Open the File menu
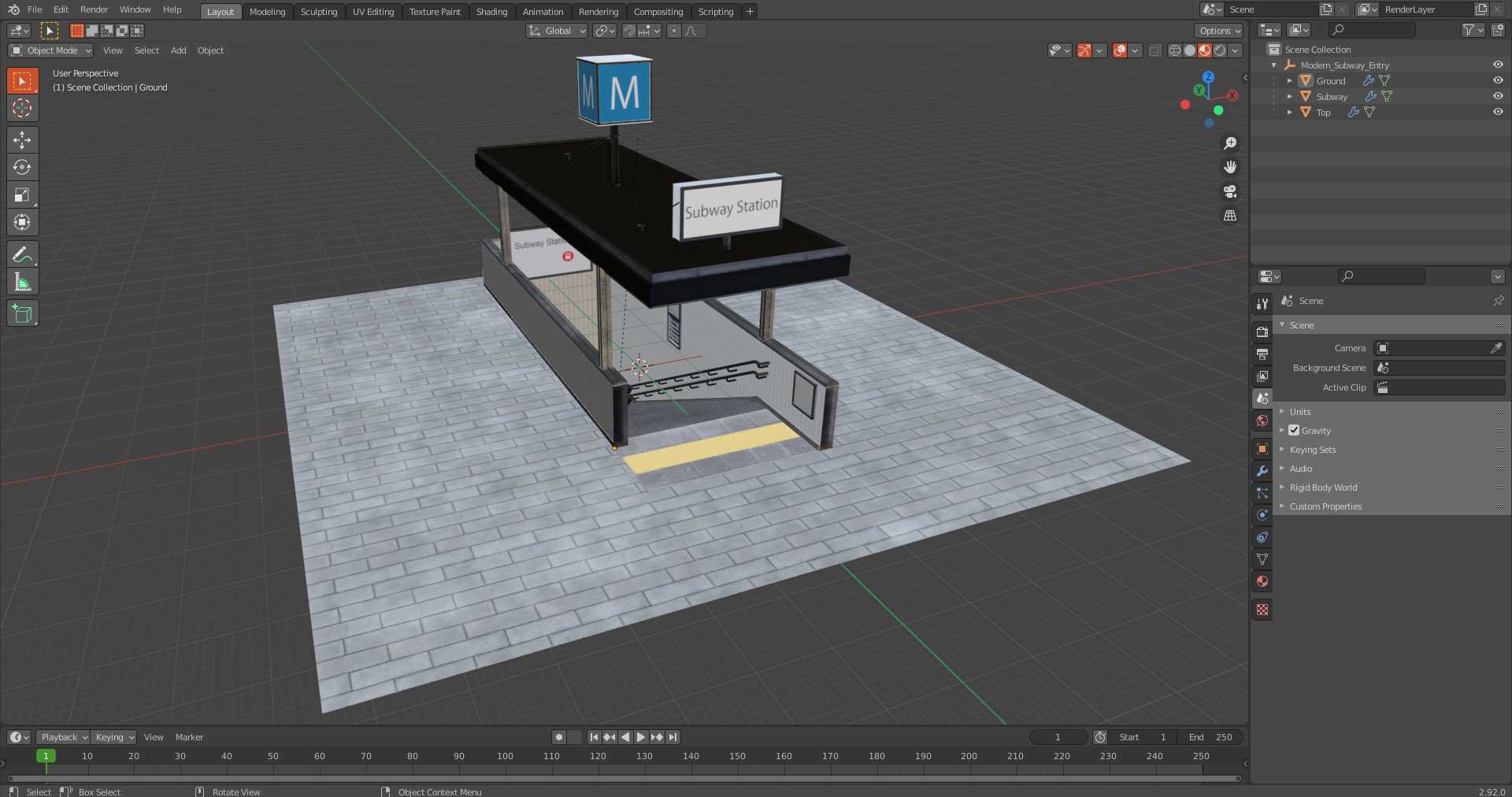 (35, 9)
